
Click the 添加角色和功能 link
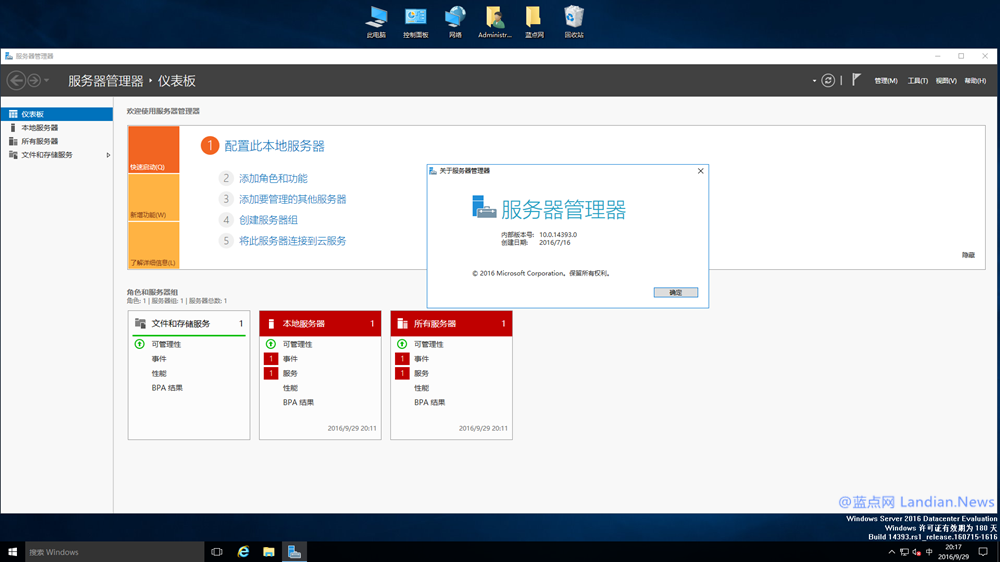click(x=273, y=179)
